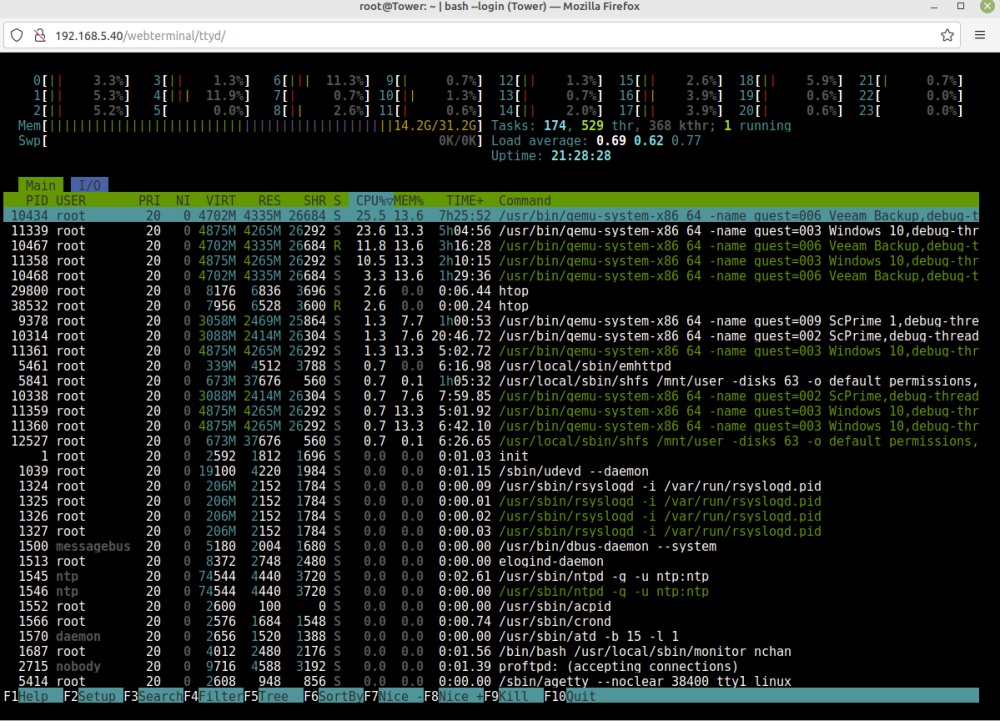Screen dimensions: 1000x721
Task: Sort by the USER column header
Action: [x=71, y=200]
